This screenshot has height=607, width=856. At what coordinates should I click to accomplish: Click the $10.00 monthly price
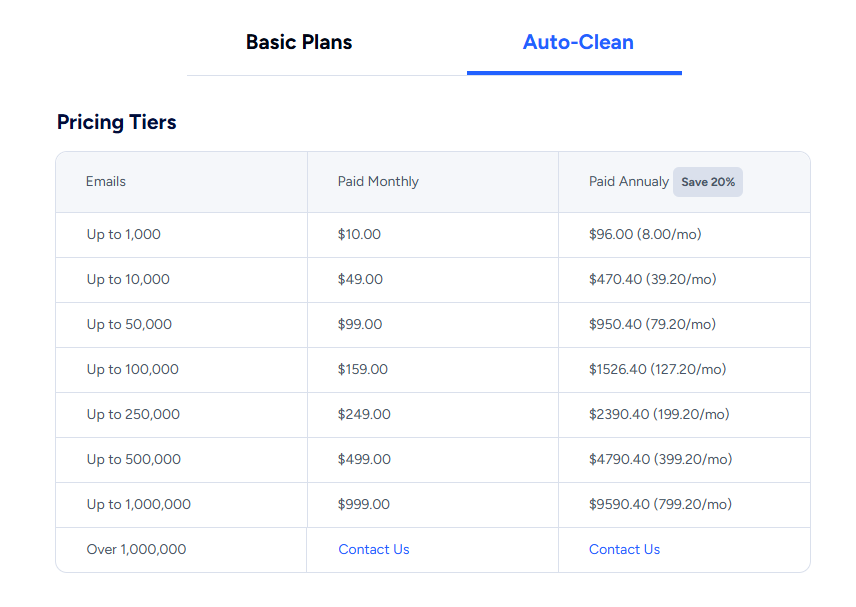[359, 234]
